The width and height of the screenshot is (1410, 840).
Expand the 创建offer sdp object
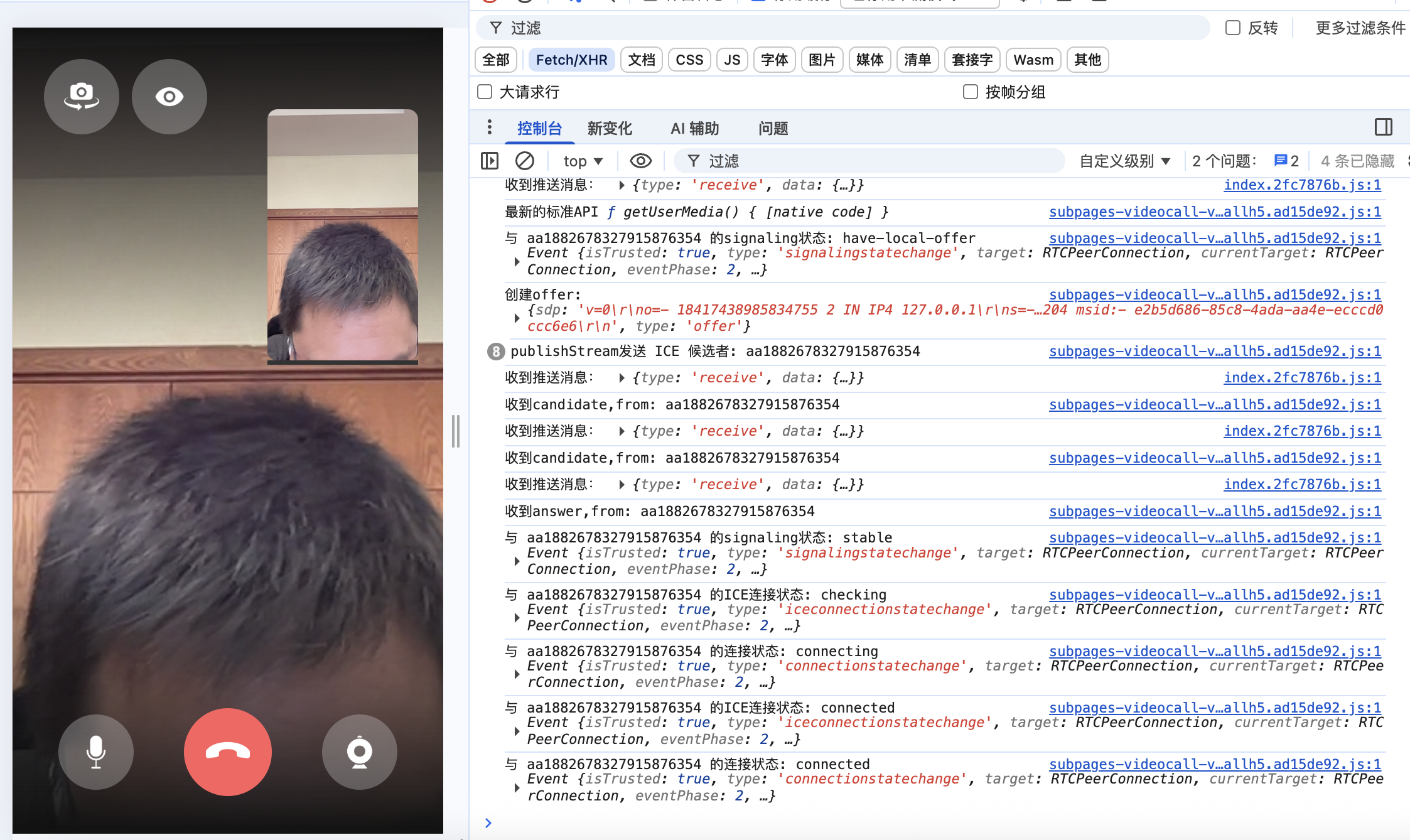coord(517,318)
